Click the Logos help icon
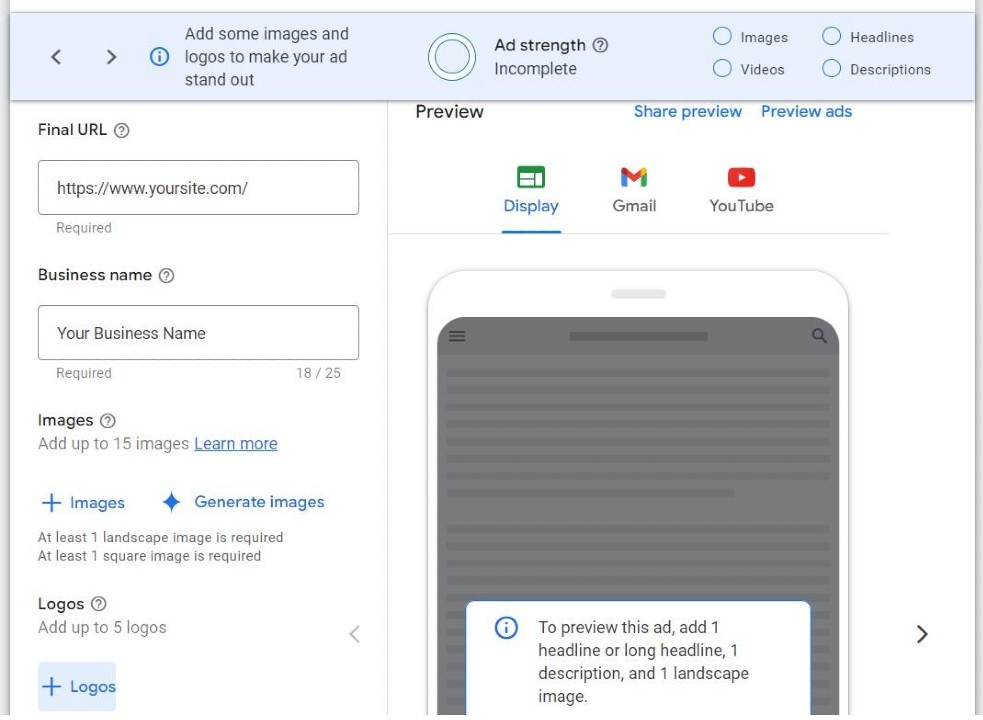 98,604
